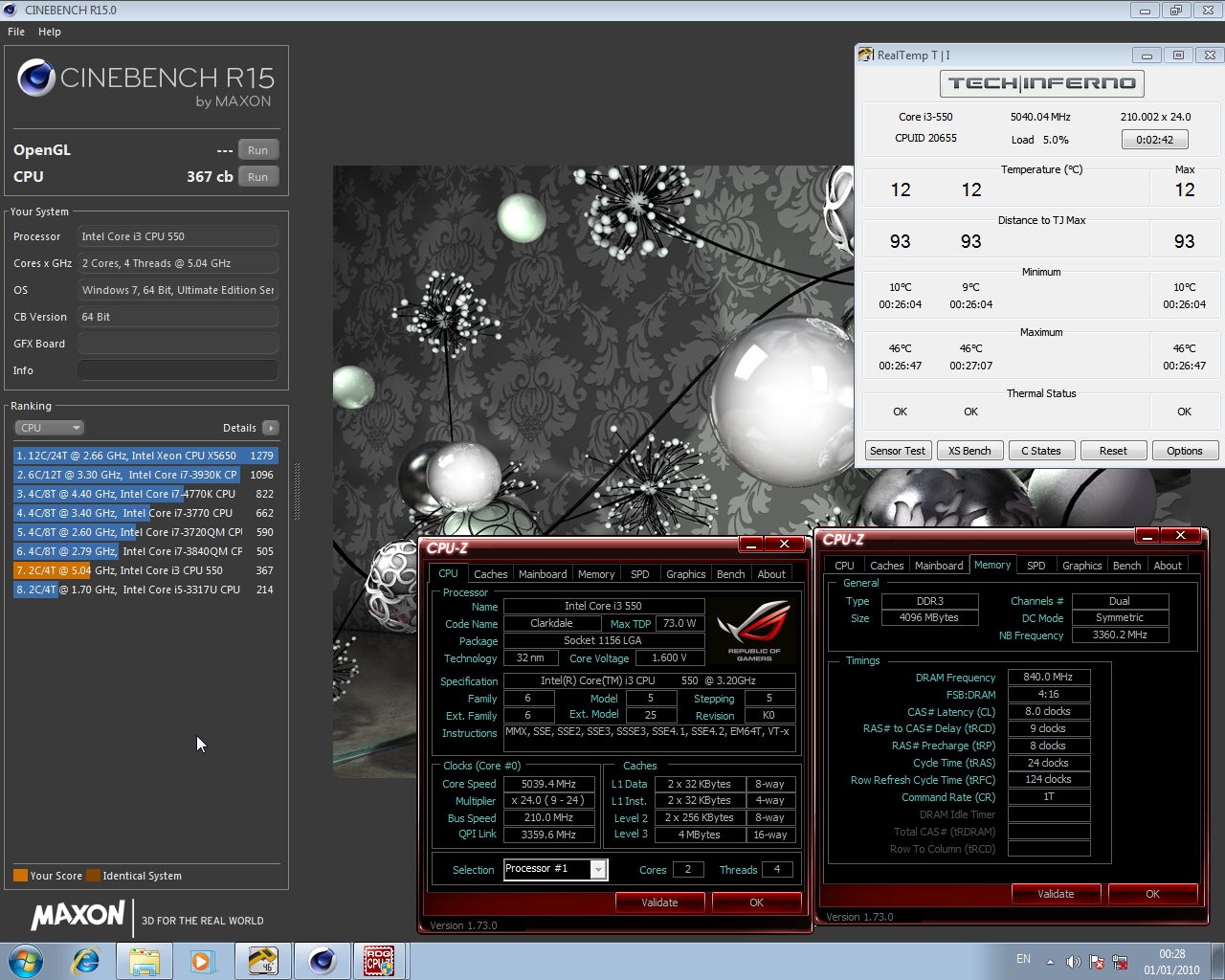The image size is (1225, 980).
Task: Open About tab in right CPU-Z window
Action: (x=1167, y=566)
